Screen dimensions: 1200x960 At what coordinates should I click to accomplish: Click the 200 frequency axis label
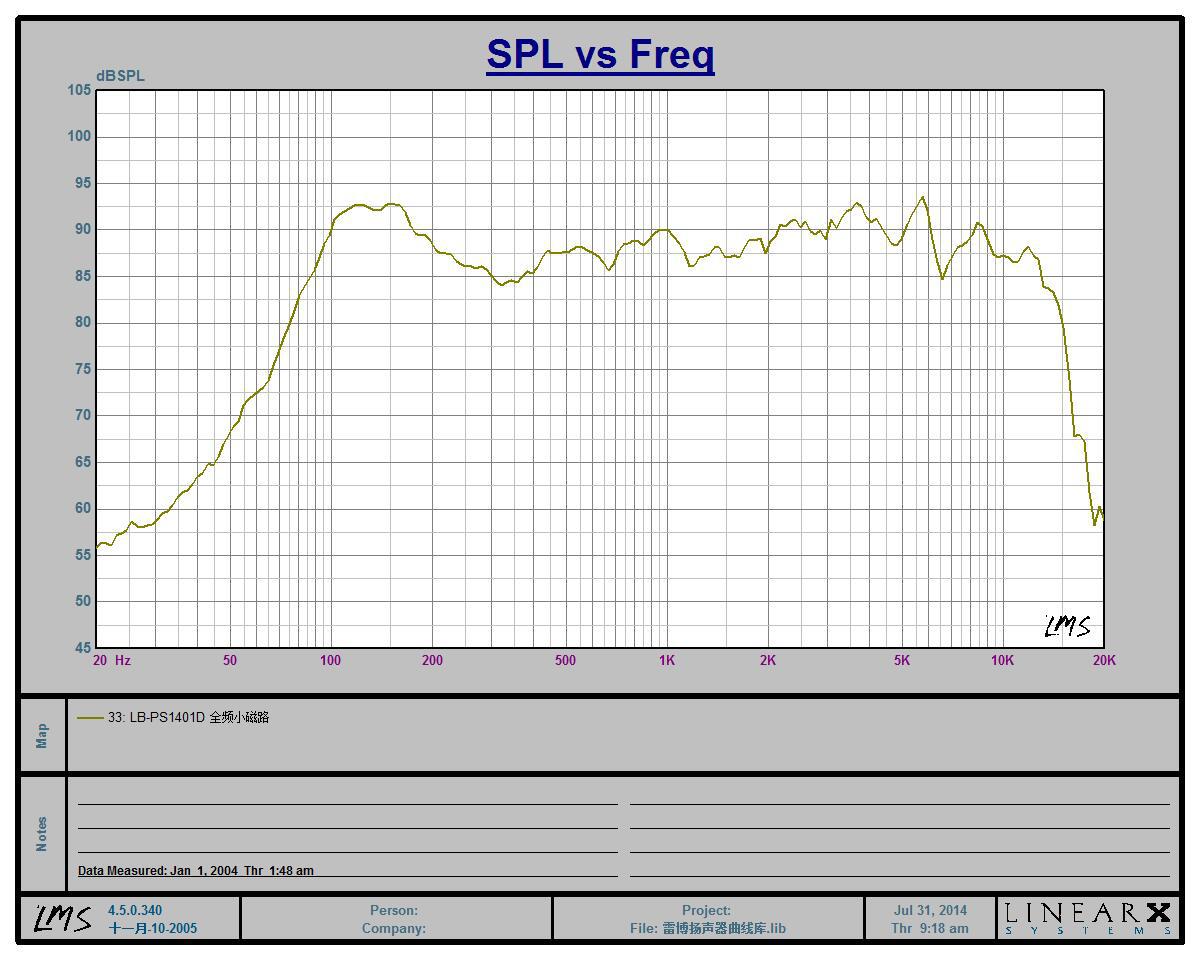[432, 660]
